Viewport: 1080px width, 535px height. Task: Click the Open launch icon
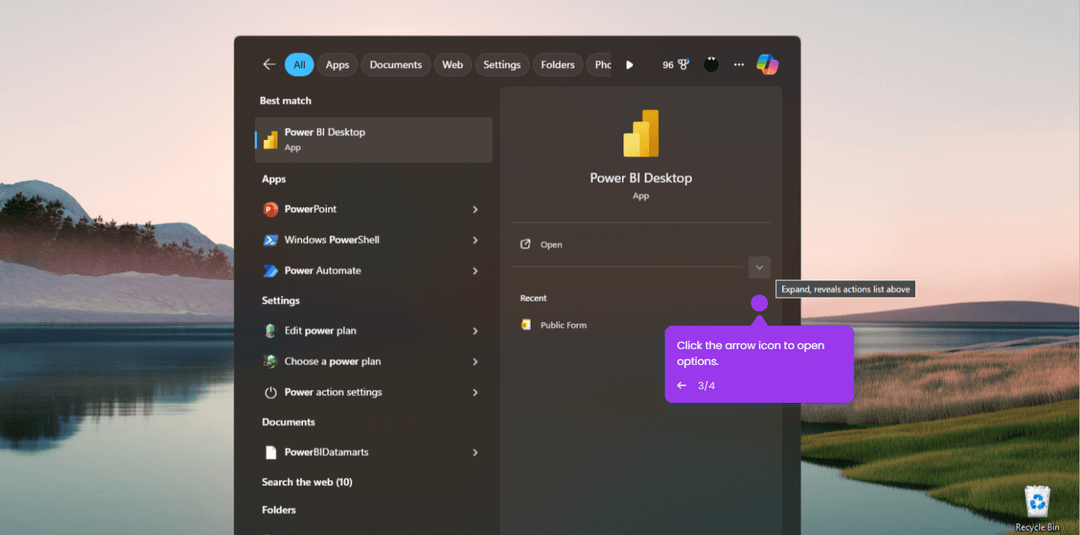(x=526, y=244)
